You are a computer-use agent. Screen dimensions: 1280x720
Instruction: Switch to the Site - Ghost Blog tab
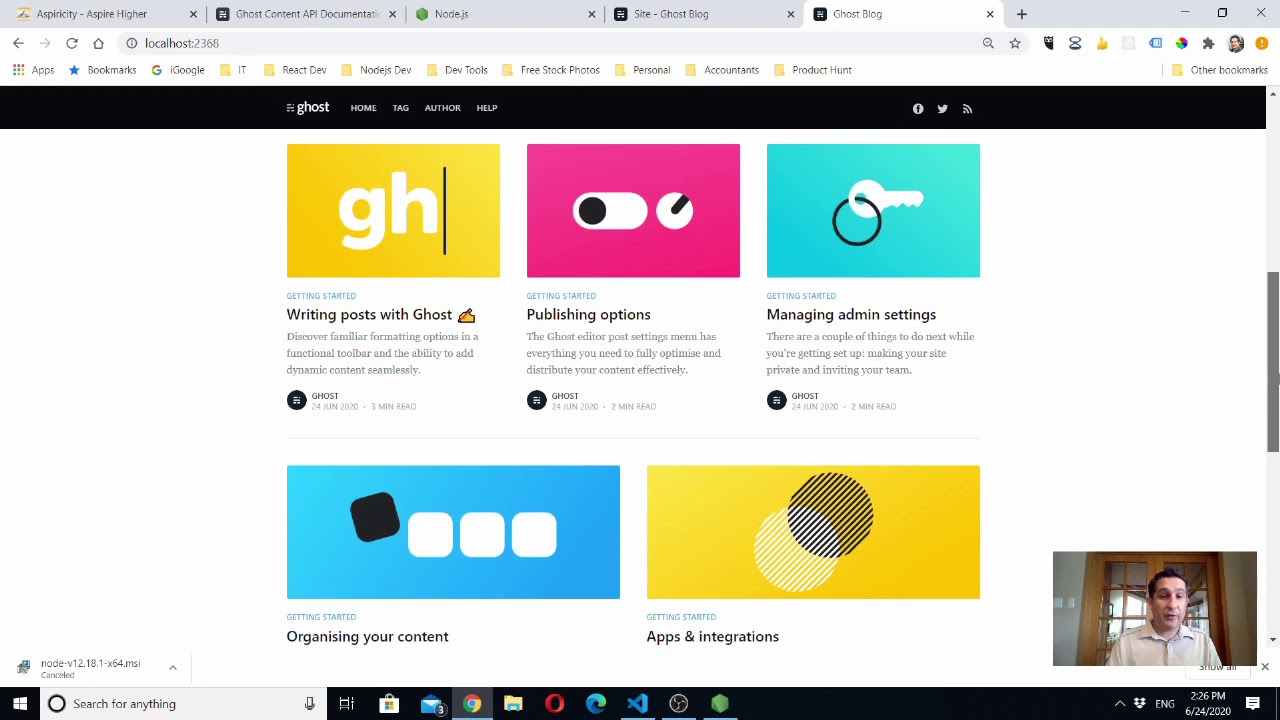tap(703, 14)
